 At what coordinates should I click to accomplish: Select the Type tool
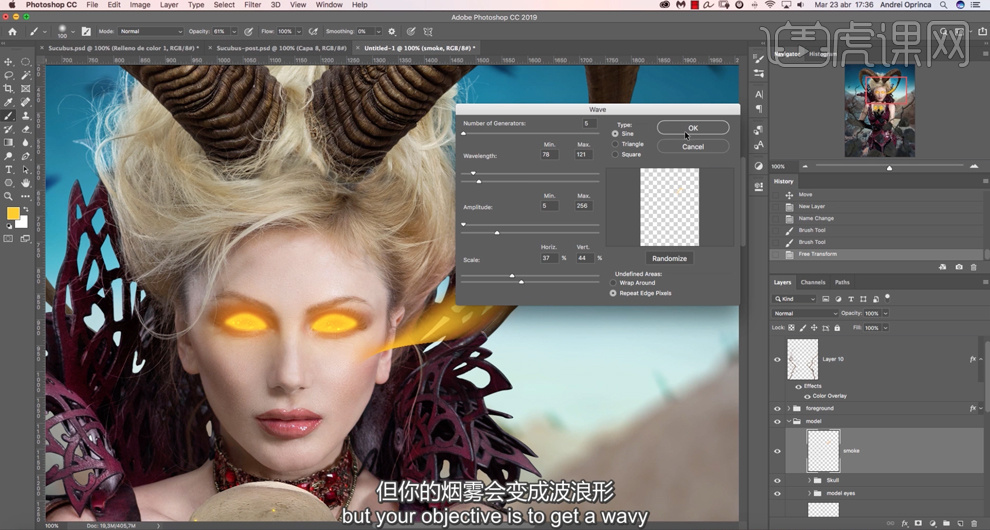coord(9,169)
